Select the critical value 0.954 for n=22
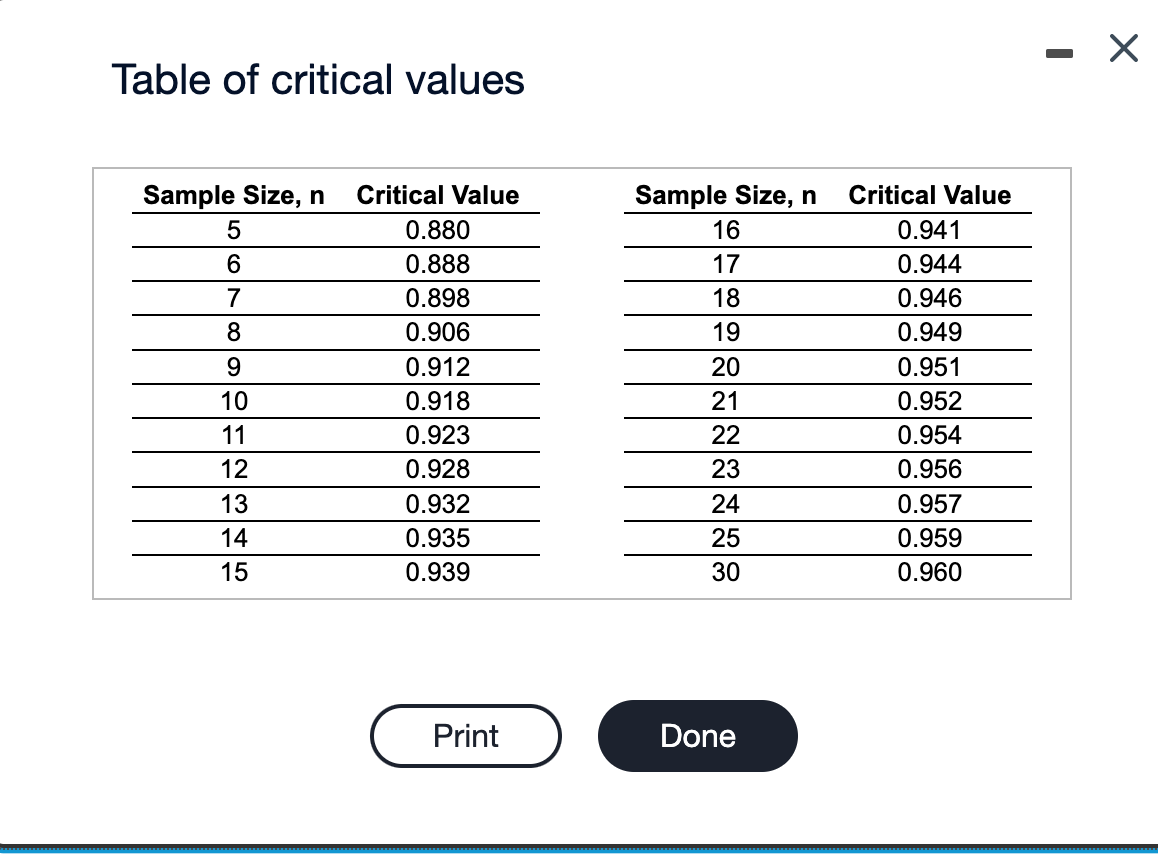 pos(930,435)
